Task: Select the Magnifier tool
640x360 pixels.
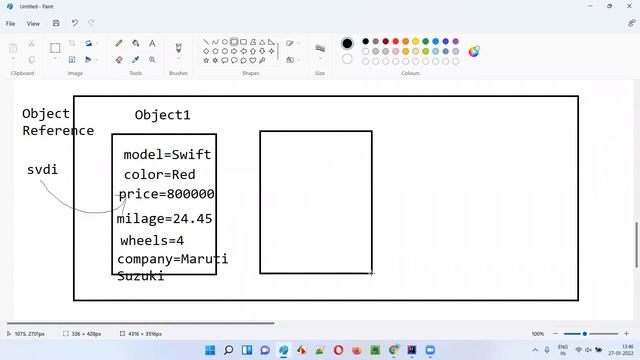Action: click(x=152, y=60)
